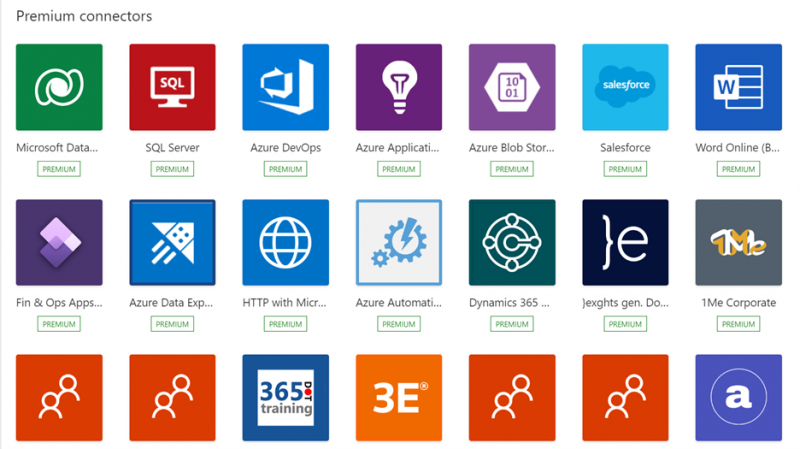The width and height of the screenshot is (800, 449).
Task: Open the }exghts gen. connector icon
Action: [625, 242]
